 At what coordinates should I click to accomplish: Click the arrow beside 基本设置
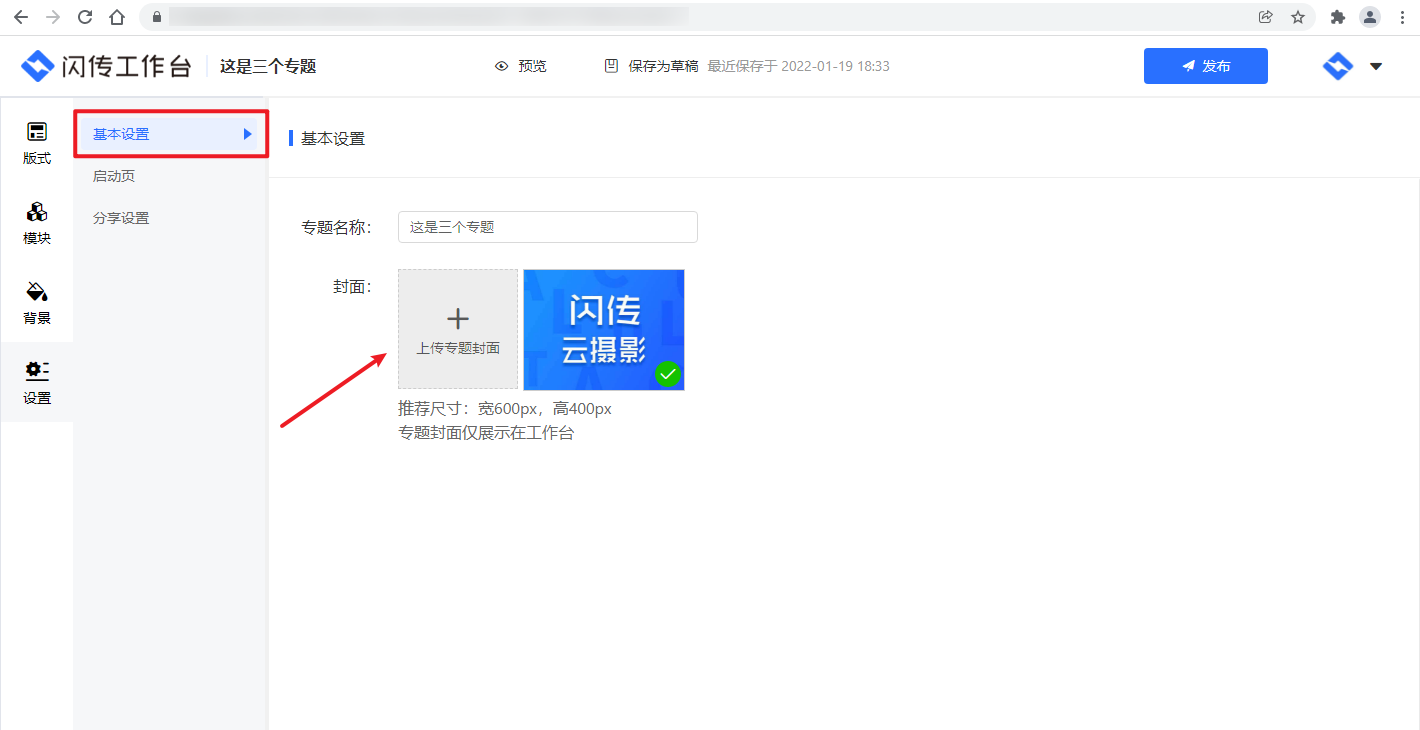(x=247, y=134)
